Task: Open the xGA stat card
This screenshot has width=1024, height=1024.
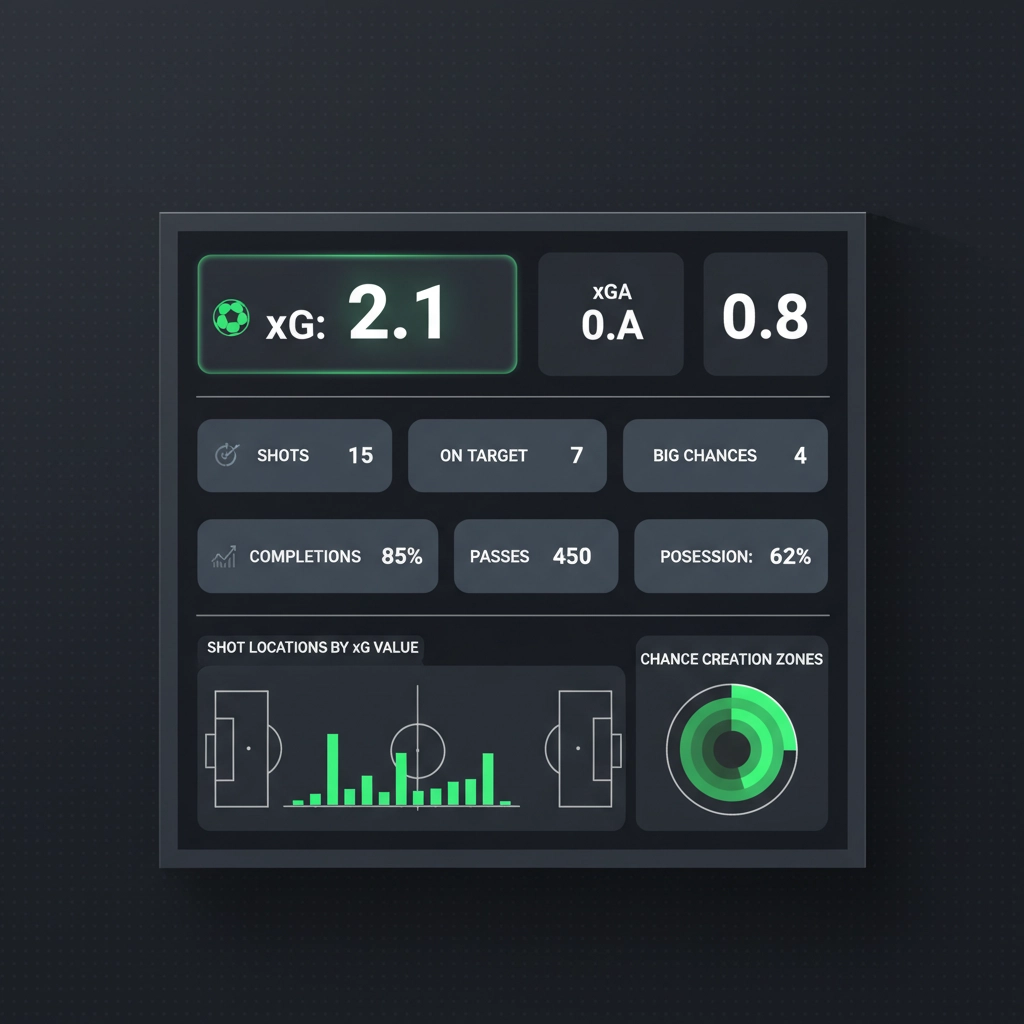Action: click(611, 314)
